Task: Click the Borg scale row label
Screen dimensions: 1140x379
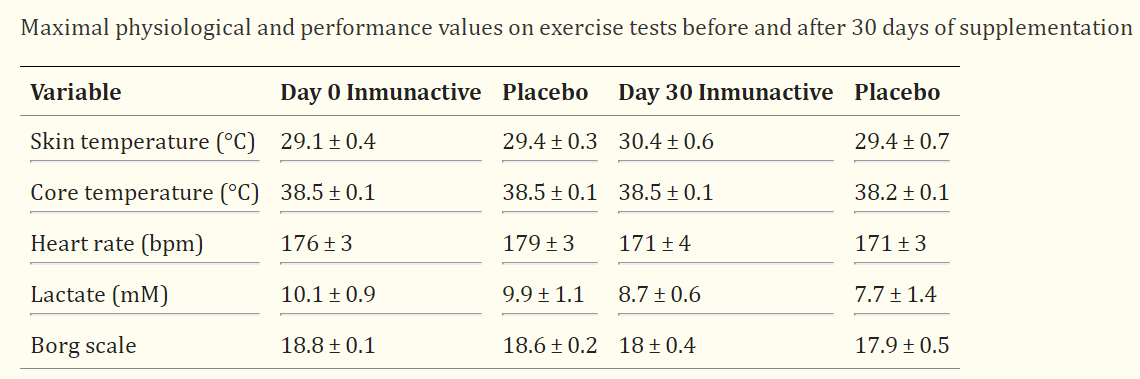Action: [x=83, y=345]
